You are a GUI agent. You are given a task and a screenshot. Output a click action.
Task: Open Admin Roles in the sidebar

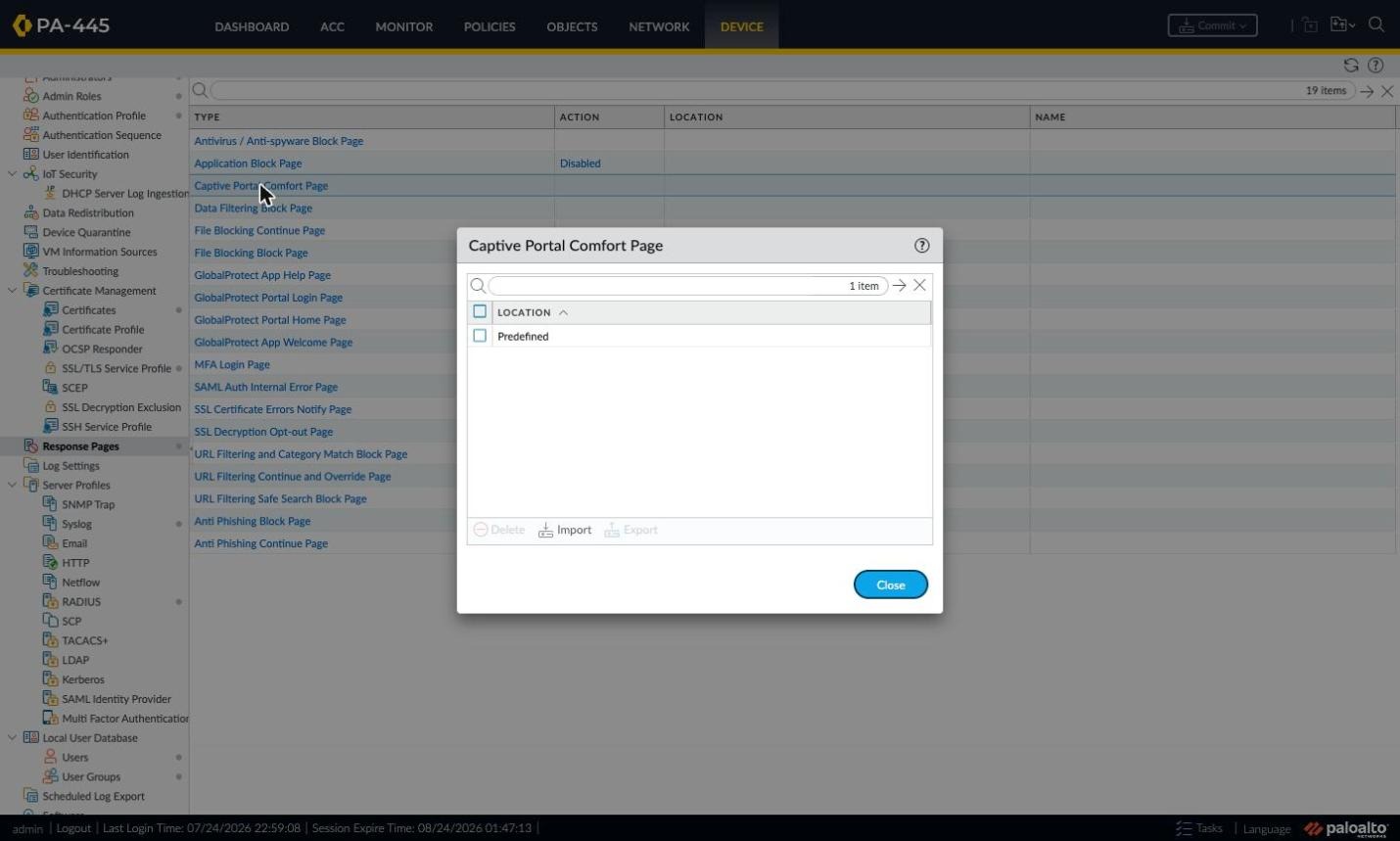pyautogui.click(x=71, y=96)
